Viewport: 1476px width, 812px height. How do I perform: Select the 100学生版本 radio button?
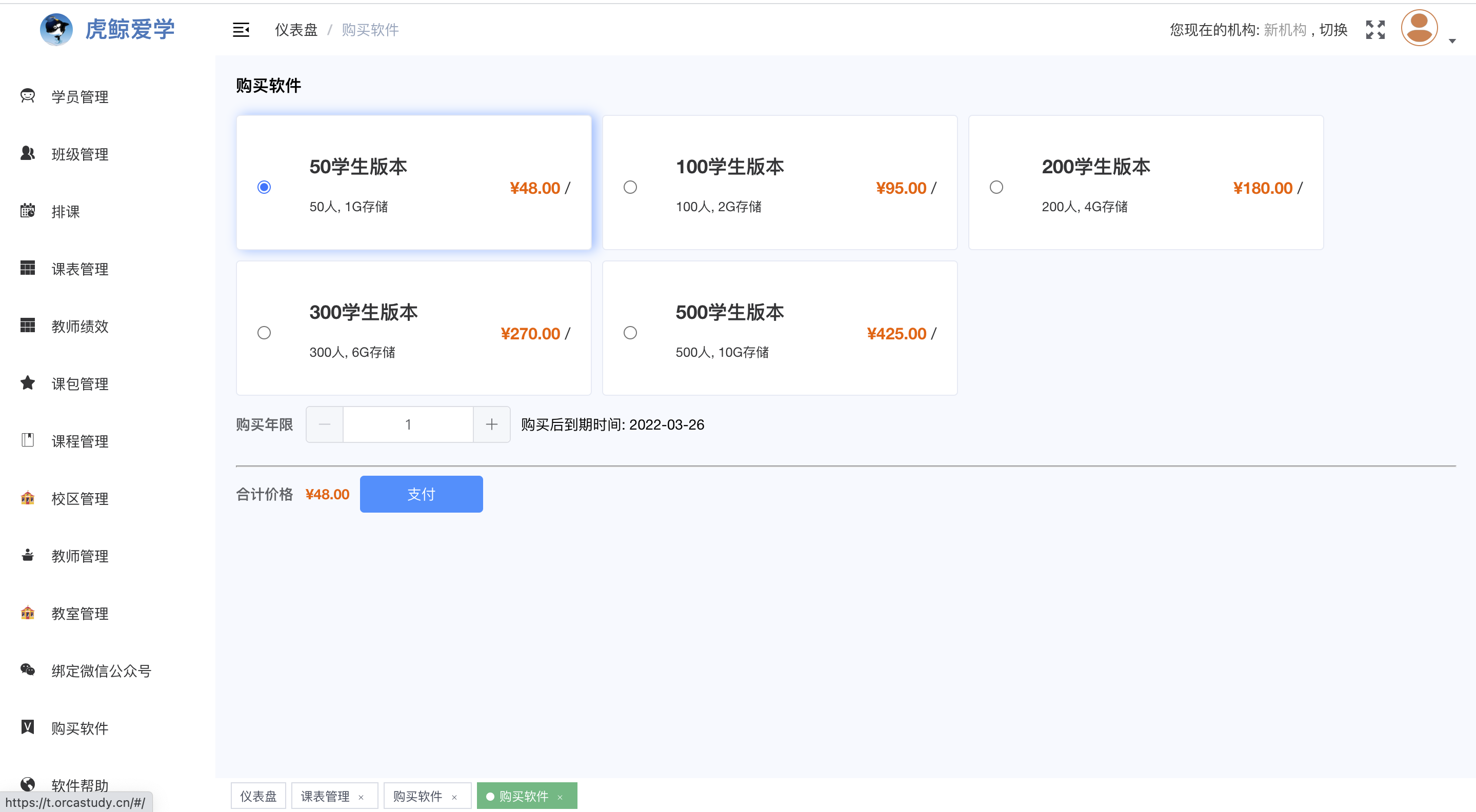tap(630, 187)
